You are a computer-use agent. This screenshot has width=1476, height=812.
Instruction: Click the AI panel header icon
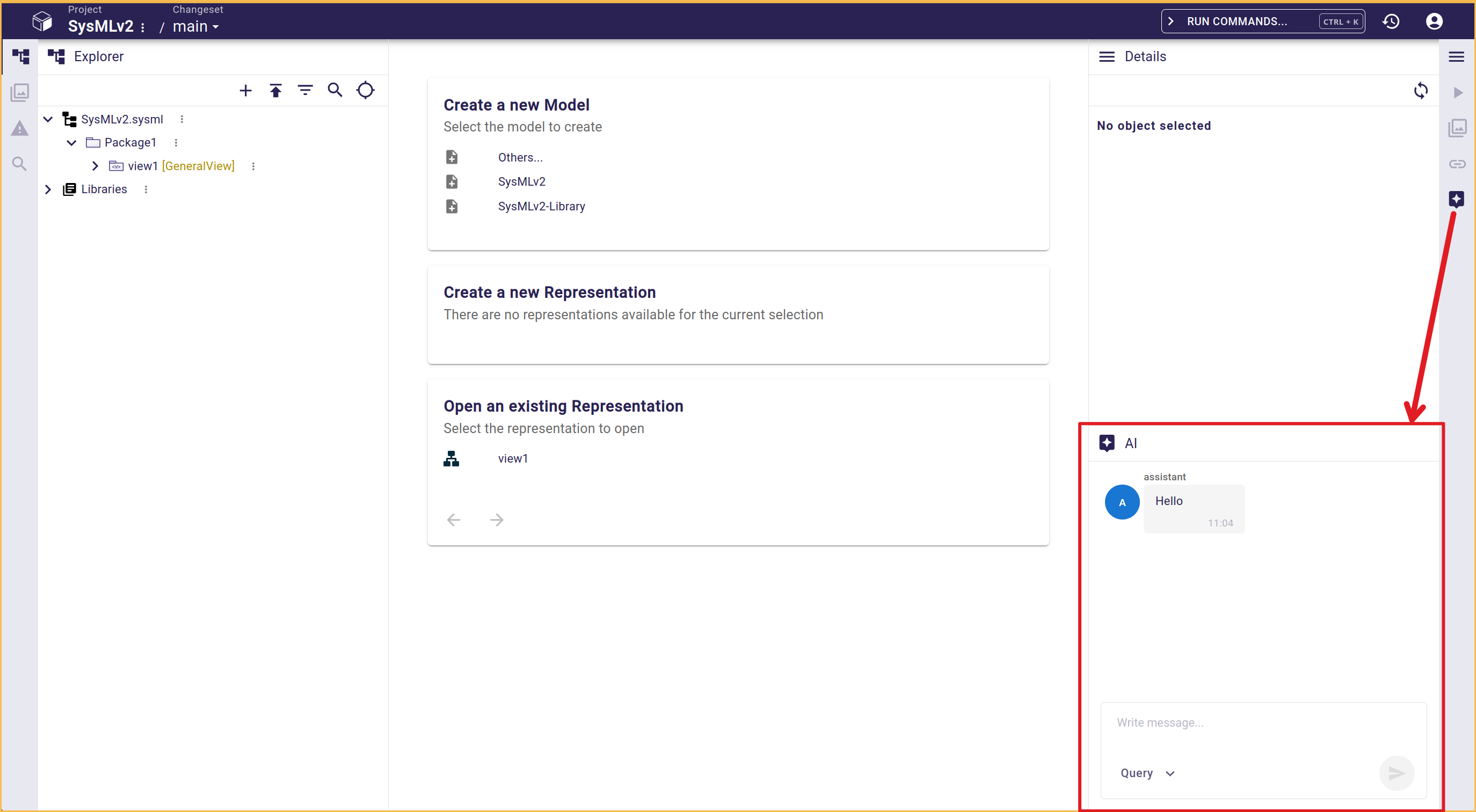1107,443
